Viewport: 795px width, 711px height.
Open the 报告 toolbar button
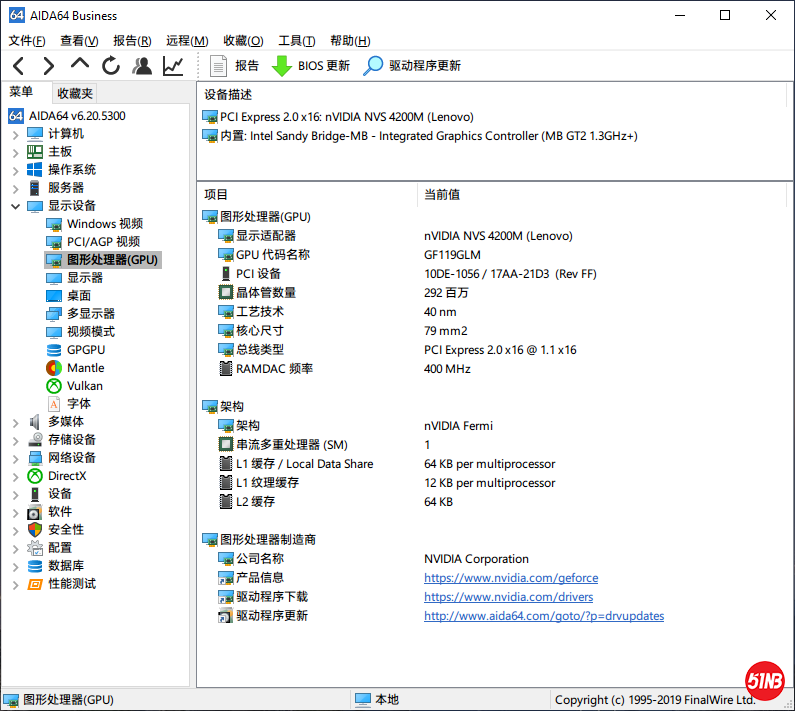(235, 66)
